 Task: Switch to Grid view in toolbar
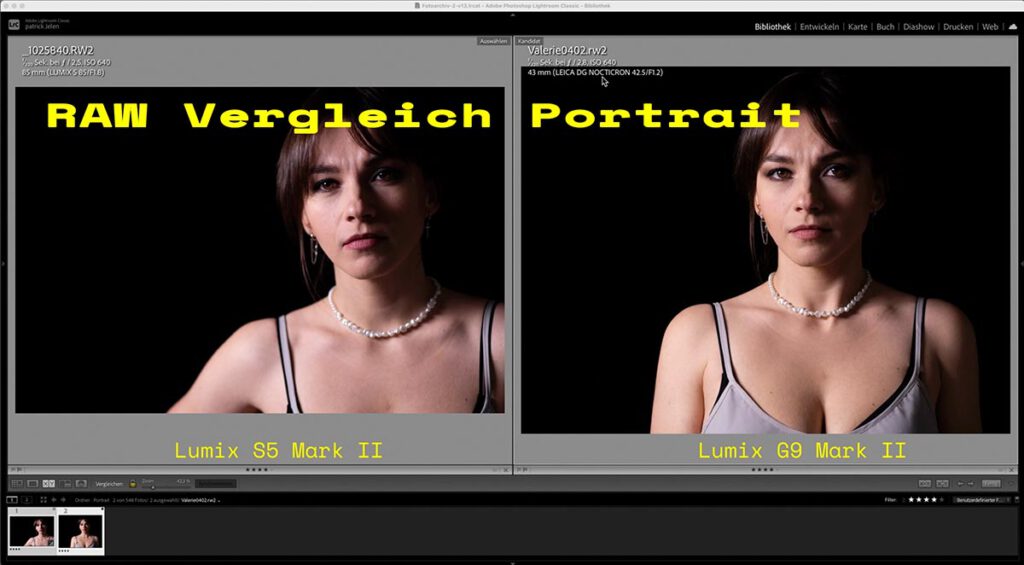pos(16,484)
